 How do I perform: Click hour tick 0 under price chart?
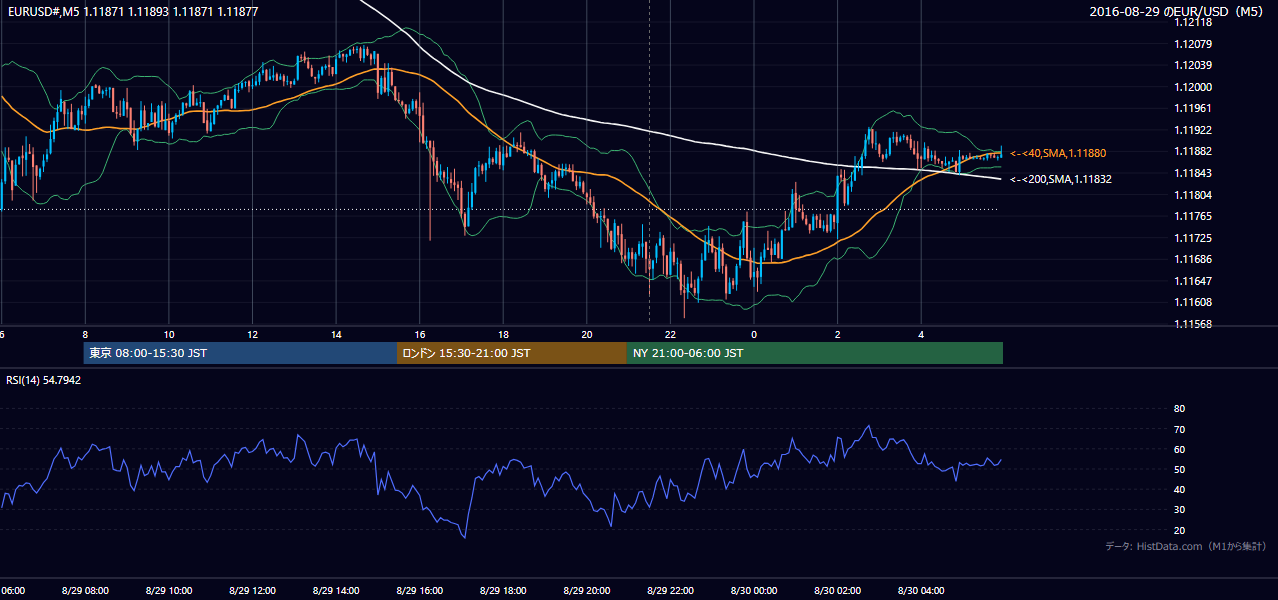754,335
